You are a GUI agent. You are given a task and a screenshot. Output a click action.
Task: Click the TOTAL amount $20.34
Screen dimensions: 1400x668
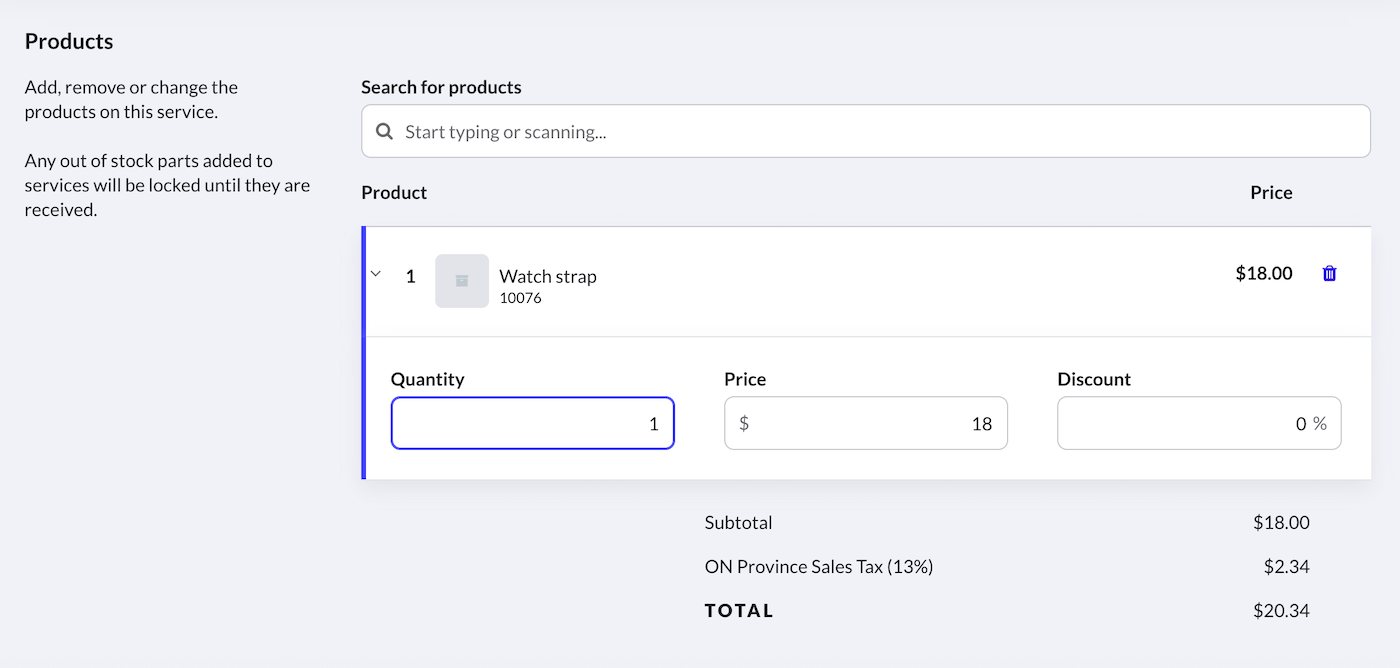(1281, 611)
